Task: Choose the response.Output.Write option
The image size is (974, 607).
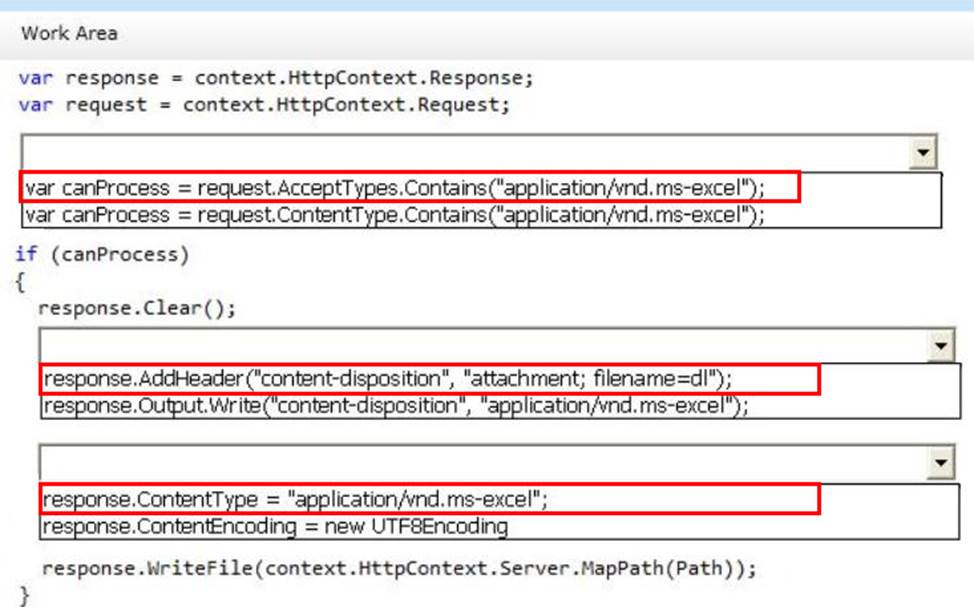Action: click(395, 406)
